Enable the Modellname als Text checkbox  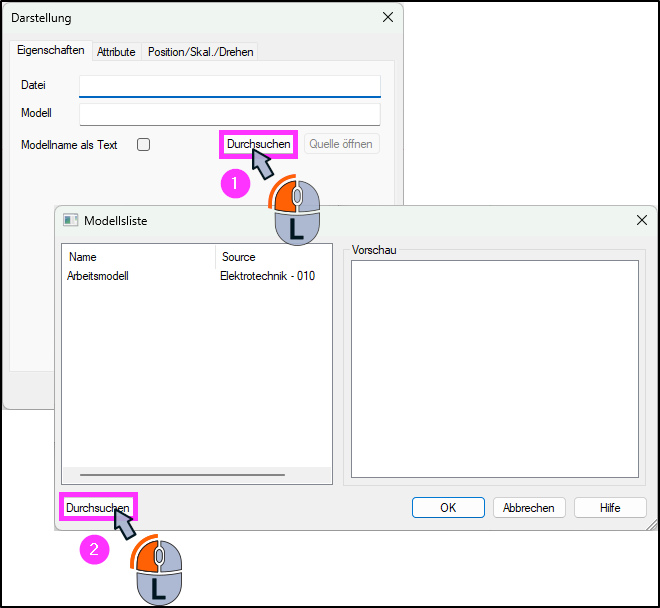[x=144, y=145]
